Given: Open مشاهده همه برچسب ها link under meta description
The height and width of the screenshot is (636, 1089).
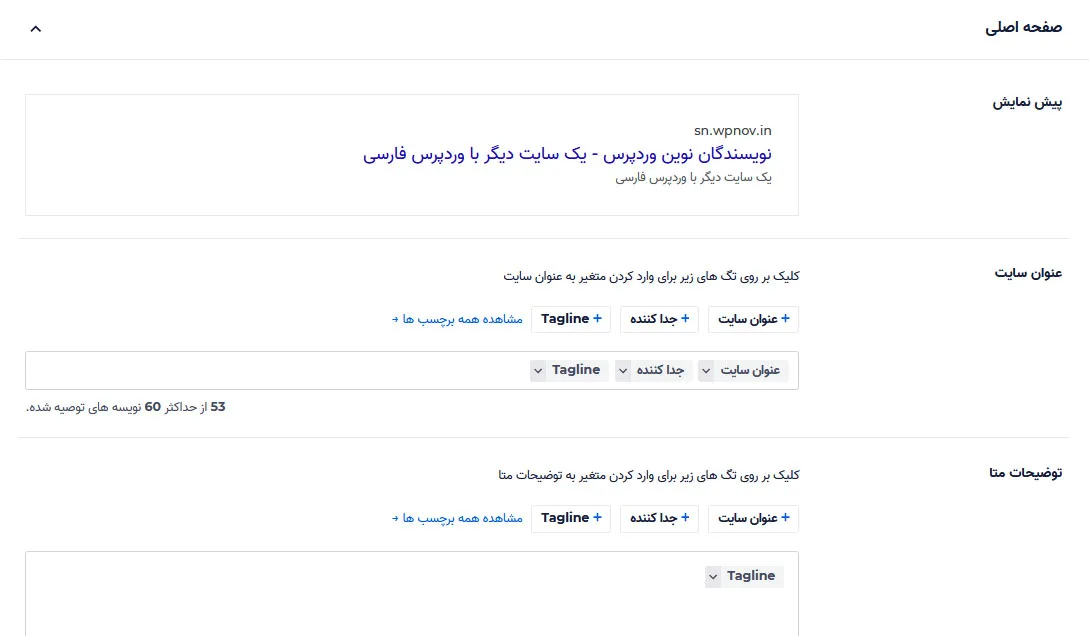Looking at the screenshot, I should pos(457,519).
